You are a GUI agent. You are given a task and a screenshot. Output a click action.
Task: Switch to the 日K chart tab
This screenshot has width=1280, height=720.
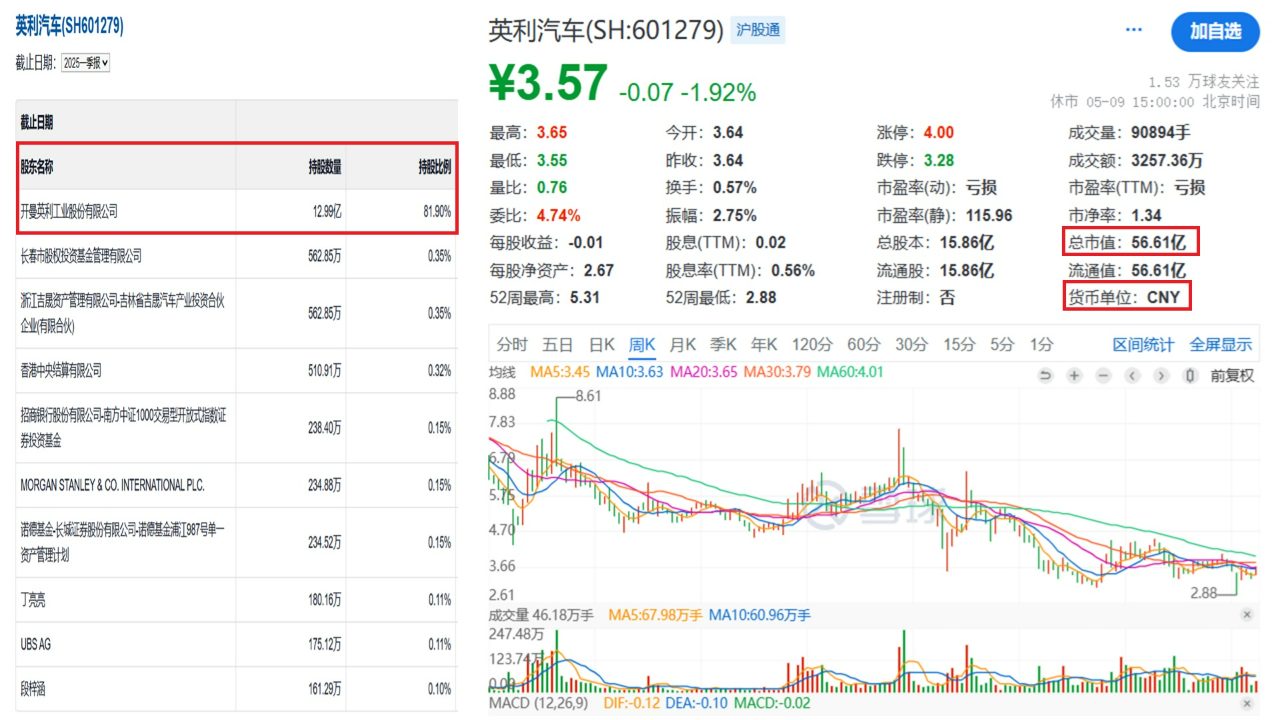click(601, 344)
